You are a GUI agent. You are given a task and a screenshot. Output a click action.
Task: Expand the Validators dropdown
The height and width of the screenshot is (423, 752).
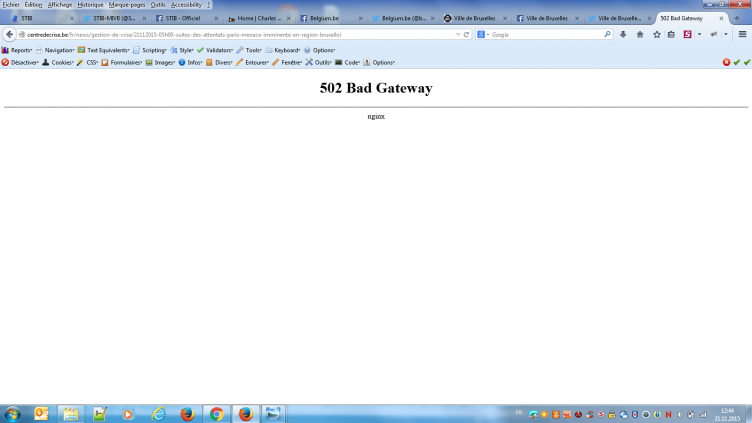215,50
